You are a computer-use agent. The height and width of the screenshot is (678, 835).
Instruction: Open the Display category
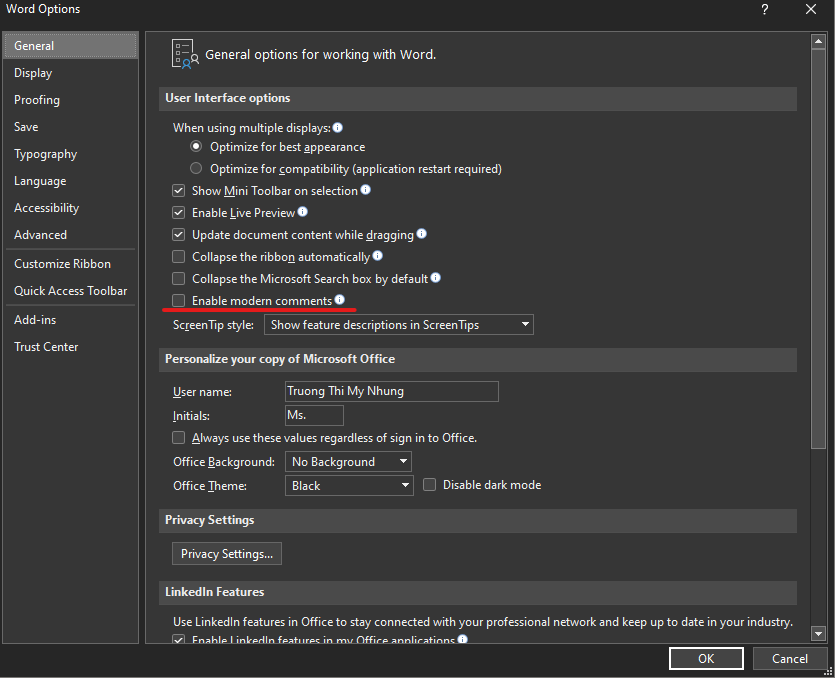[70, 73]
